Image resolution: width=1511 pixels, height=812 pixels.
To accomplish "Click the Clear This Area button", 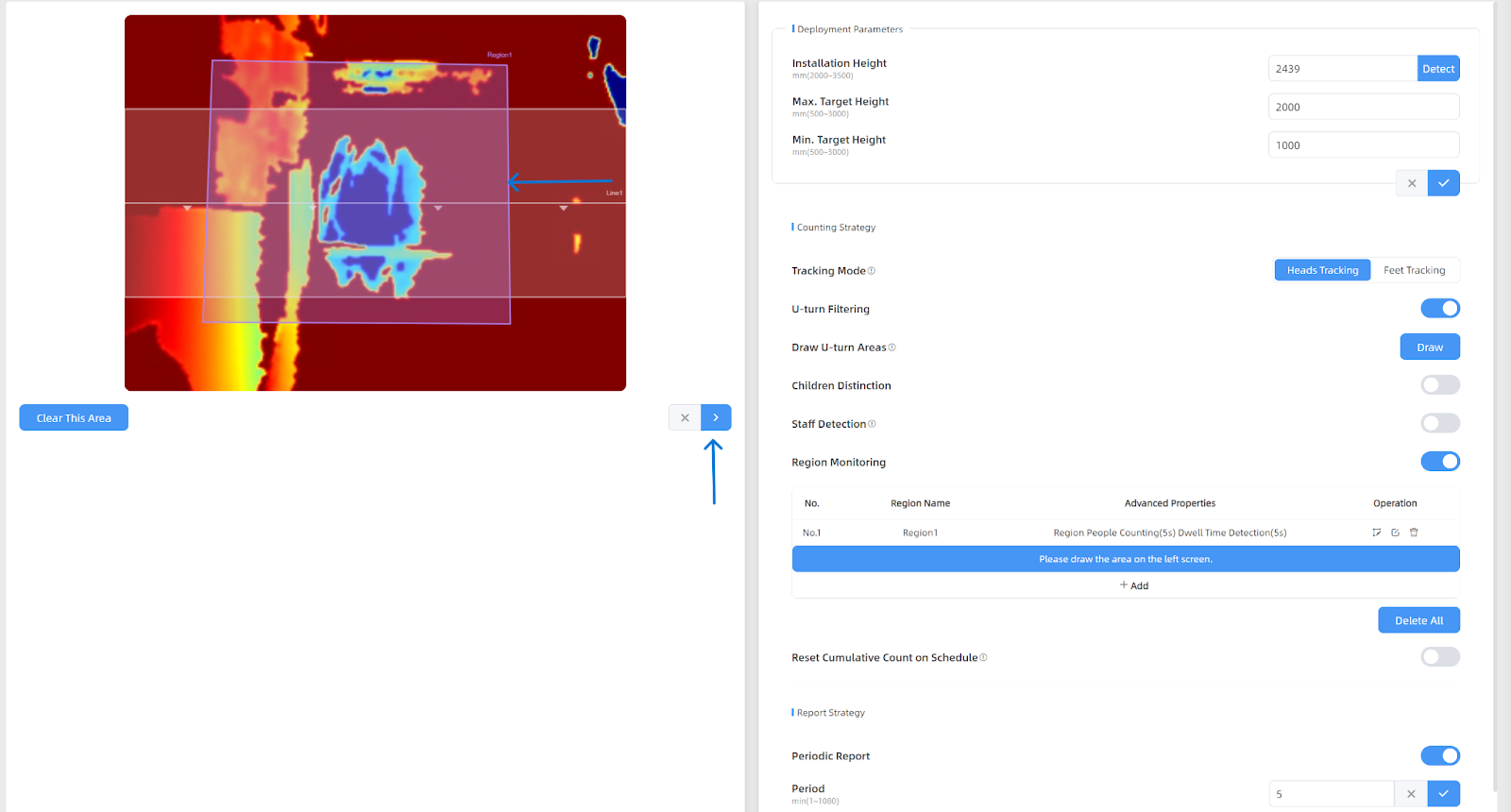I will tap(74, 417).
